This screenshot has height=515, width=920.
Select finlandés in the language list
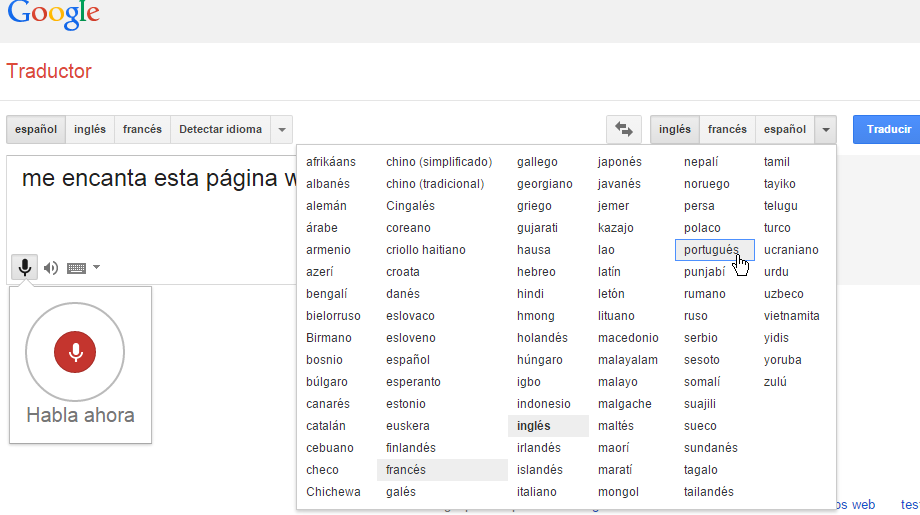(x=411, y=448)
